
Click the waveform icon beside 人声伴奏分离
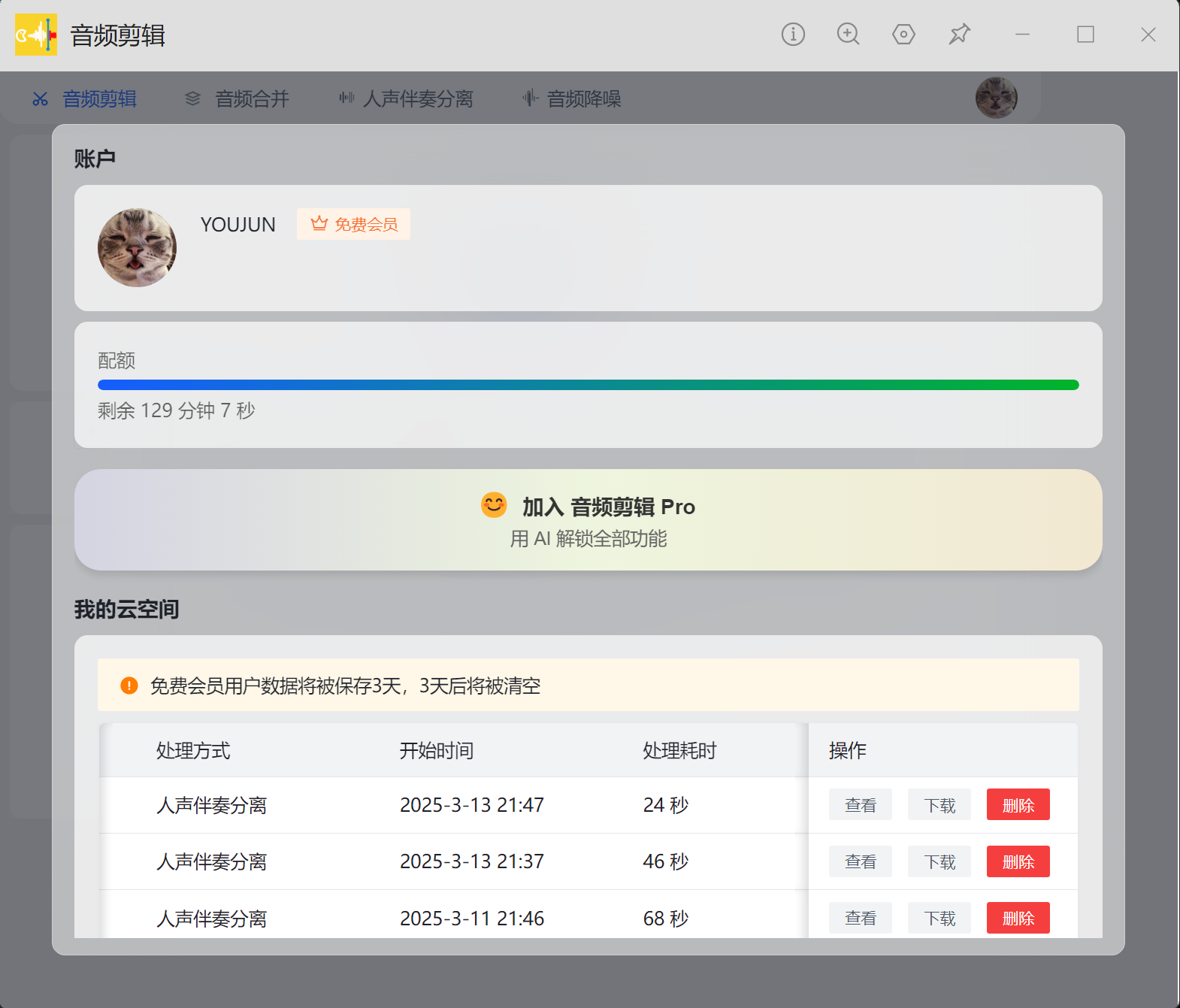tap(346, 98)
